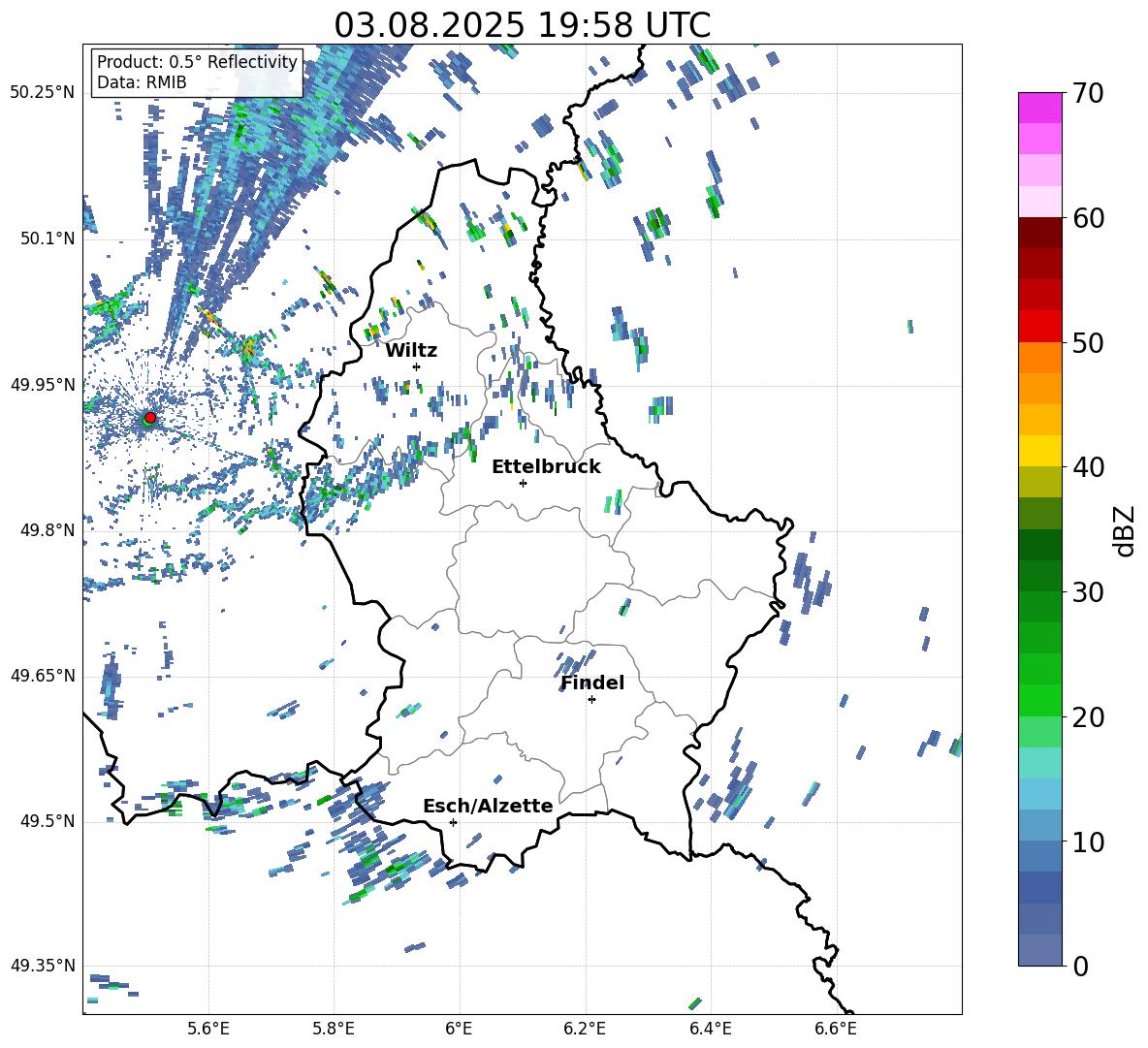Screen dimensions: 1148x1048
Task: Click the latitude label 49.65°N
Action: pos(43,676)
